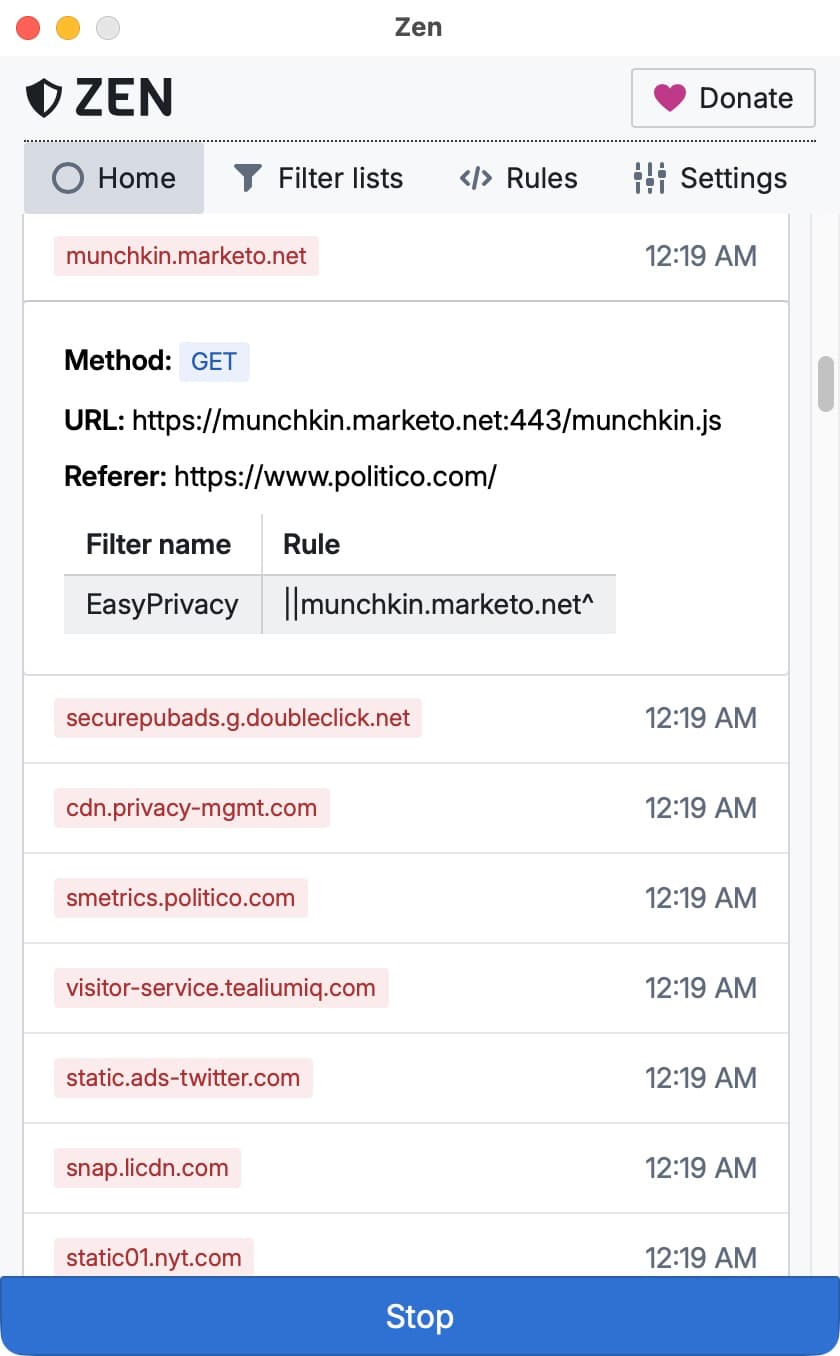The image size is (840, 1356).
Task: Click the heart icon on Donate
Action: click(669, 98)
